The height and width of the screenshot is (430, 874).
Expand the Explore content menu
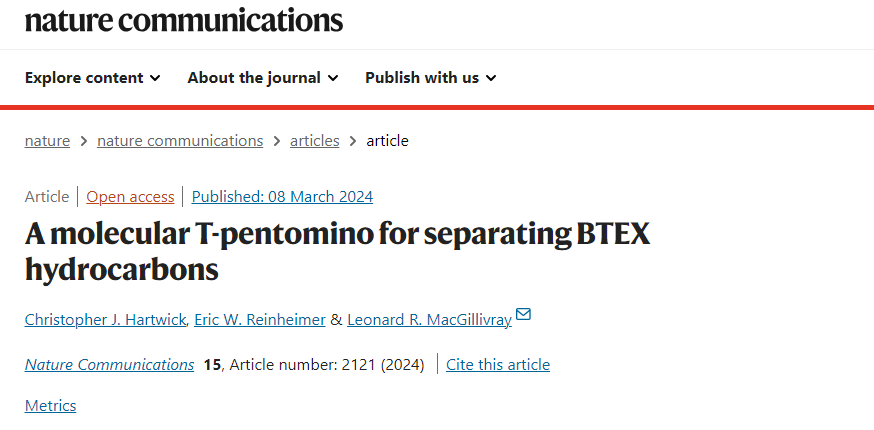coord(93,78)
